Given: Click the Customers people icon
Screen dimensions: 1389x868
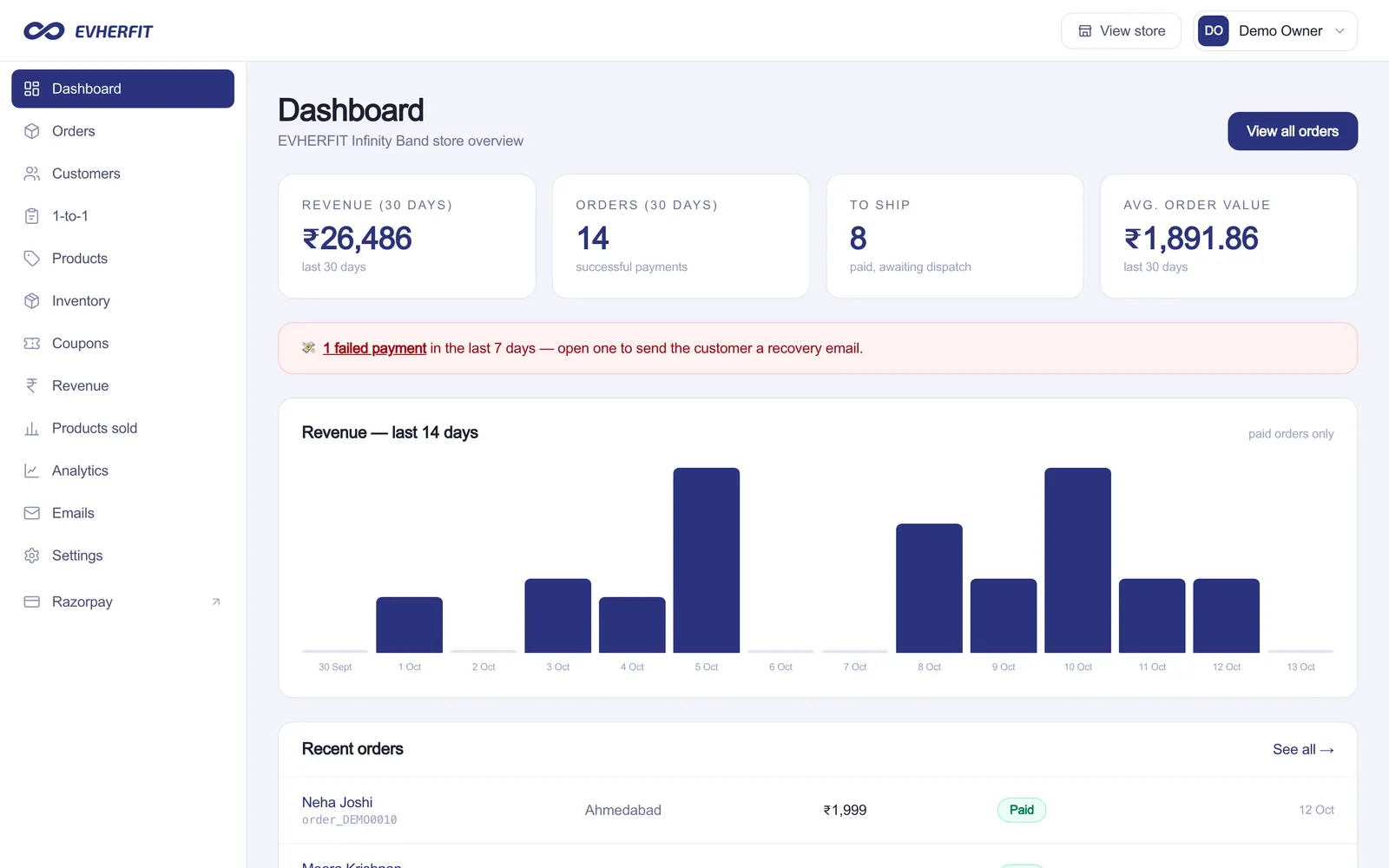Looking at the screenshot, I should [x=32, y=174].
